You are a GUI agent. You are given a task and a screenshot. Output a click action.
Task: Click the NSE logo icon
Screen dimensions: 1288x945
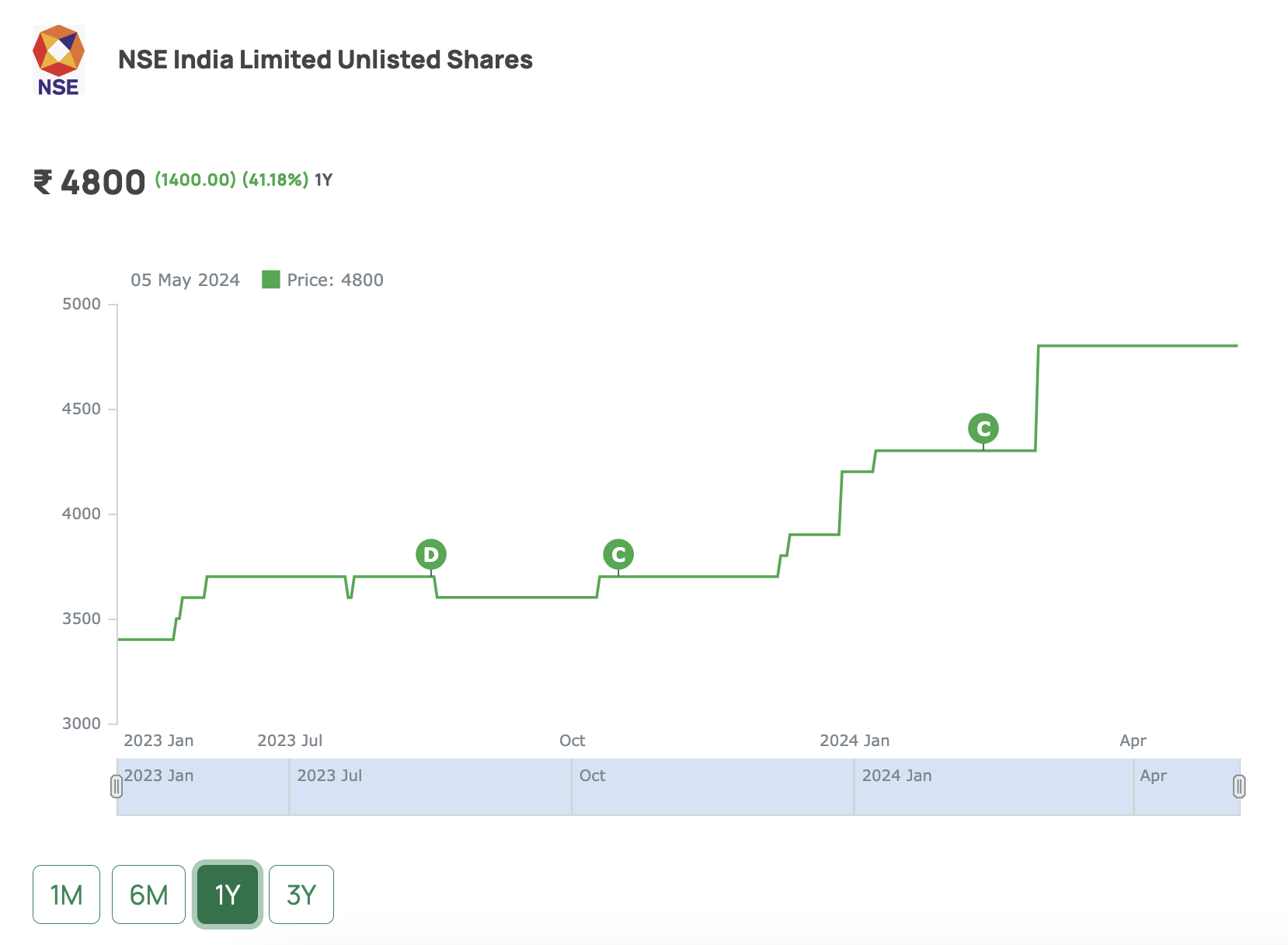(57, 61)
